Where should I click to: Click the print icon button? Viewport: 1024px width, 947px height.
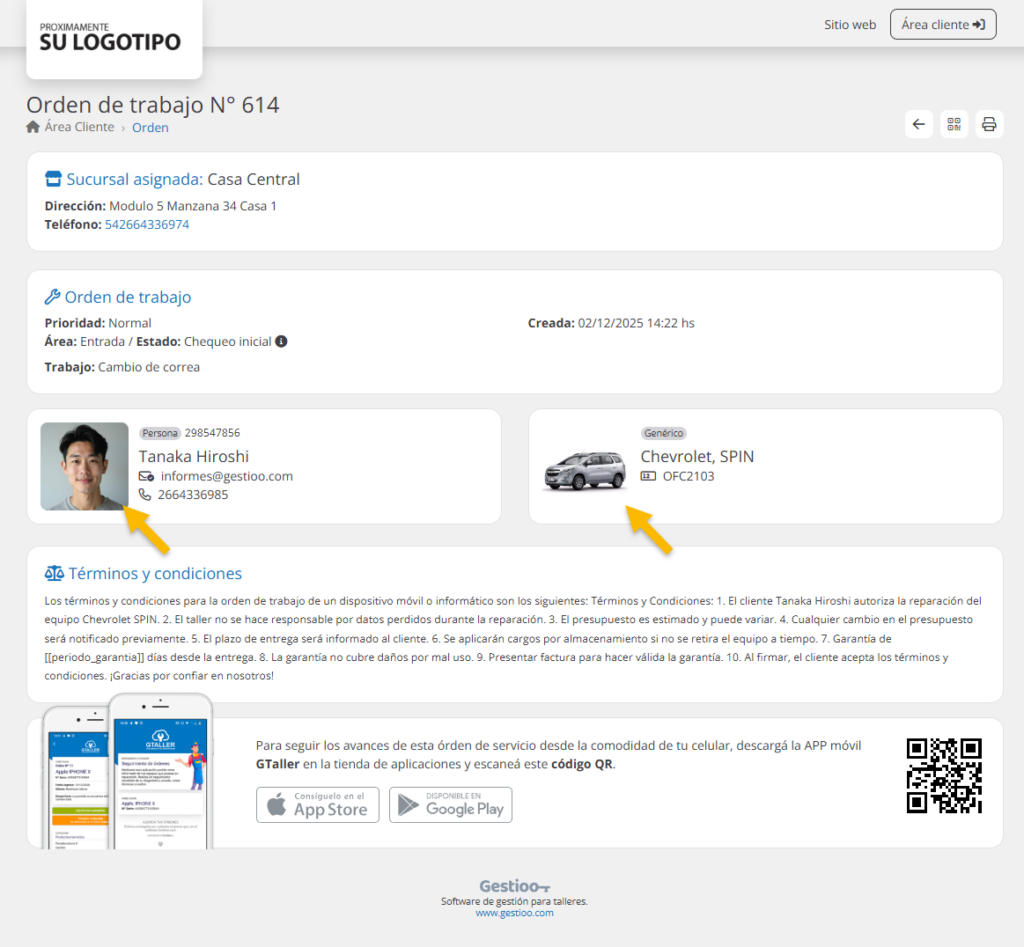point(989,125)
